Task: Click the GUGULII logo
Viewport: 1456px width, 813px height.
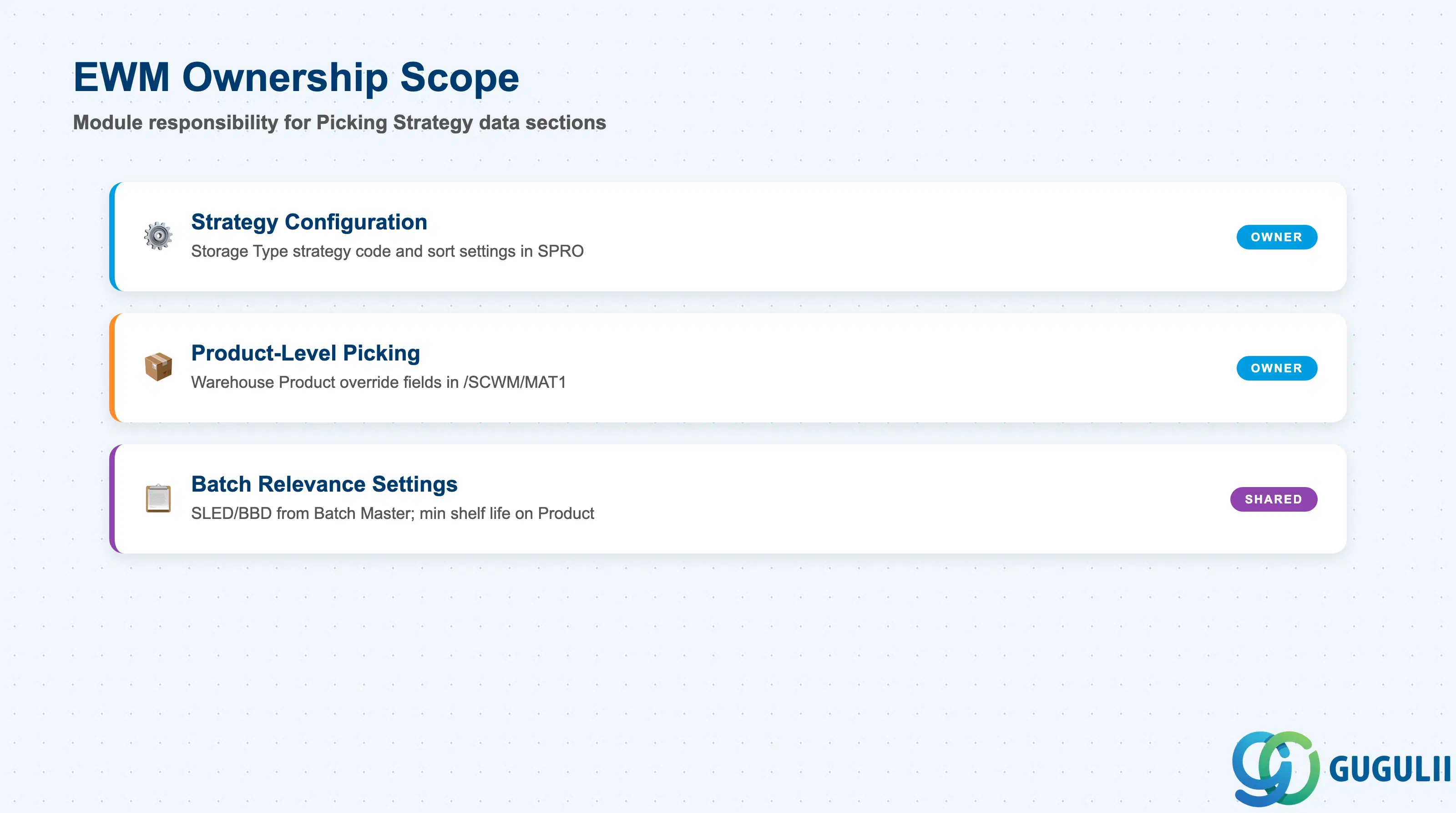Action: point(1341,768)
